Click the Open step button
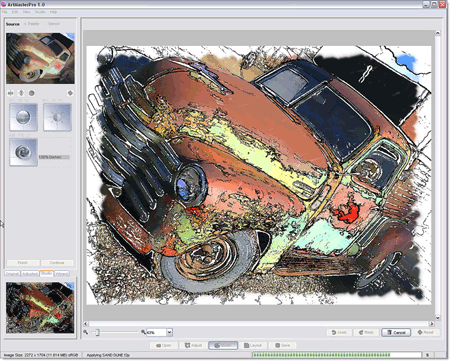The height and width of the screenshot is (361, 450). 164,345
